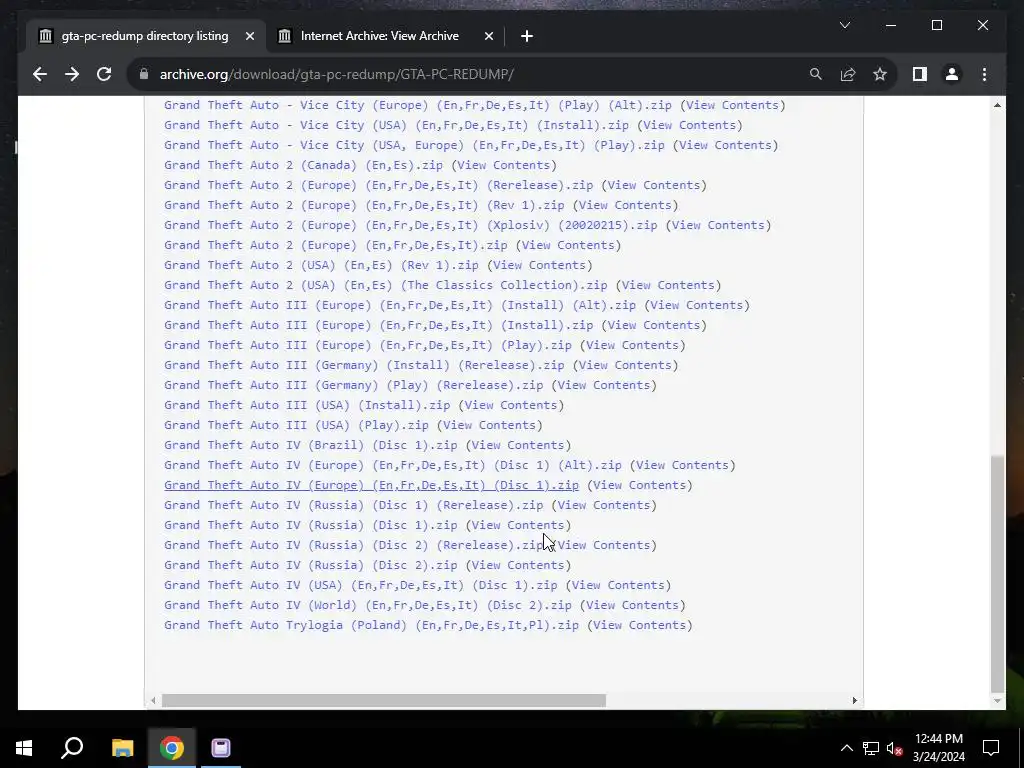The width and height of the screenshot is (1024, 768).
Task: Download GTA IV (Brazil) (Disc 1).zip
Action: coord(310,445)
